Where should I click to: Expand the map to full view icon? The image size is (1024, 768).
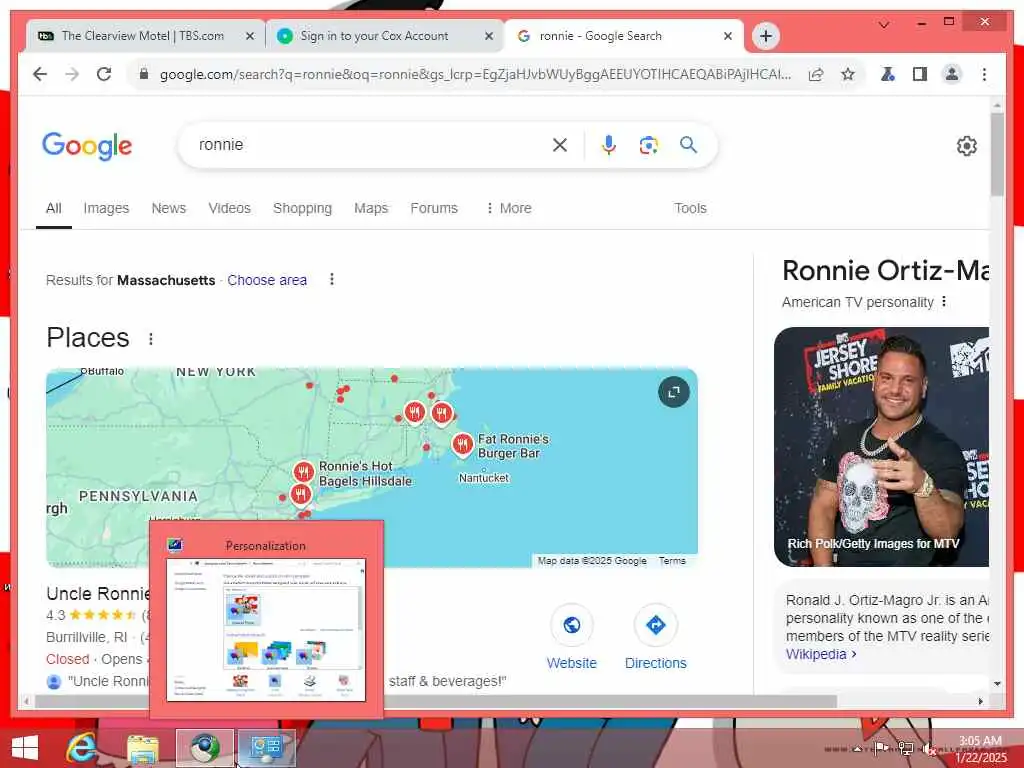point(674,392)
